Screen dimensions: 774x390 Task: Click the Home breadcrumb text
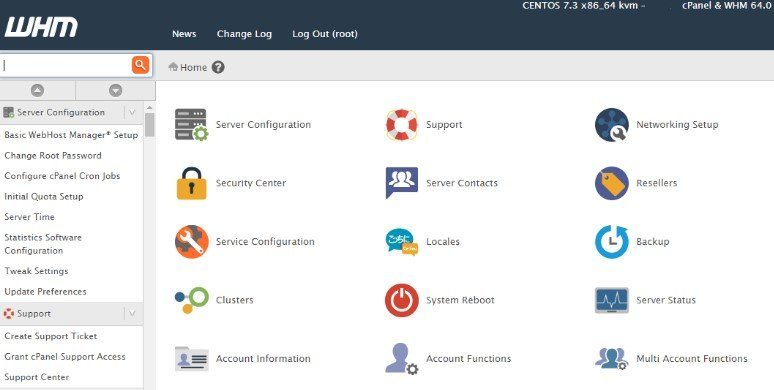pos(194,67)
